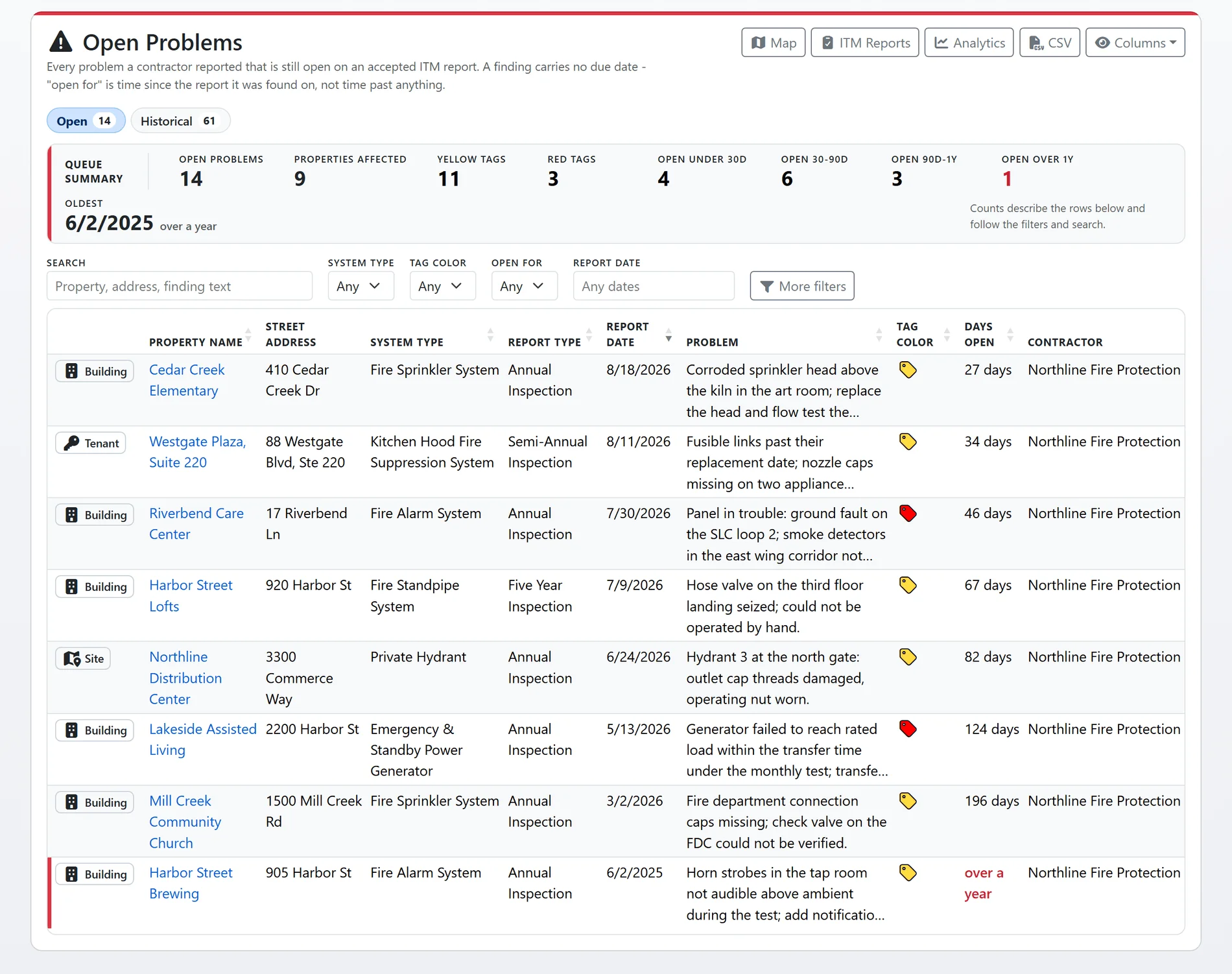
Task: Click red tag icon for Lakeside Assisted Living
Action: 908,729
